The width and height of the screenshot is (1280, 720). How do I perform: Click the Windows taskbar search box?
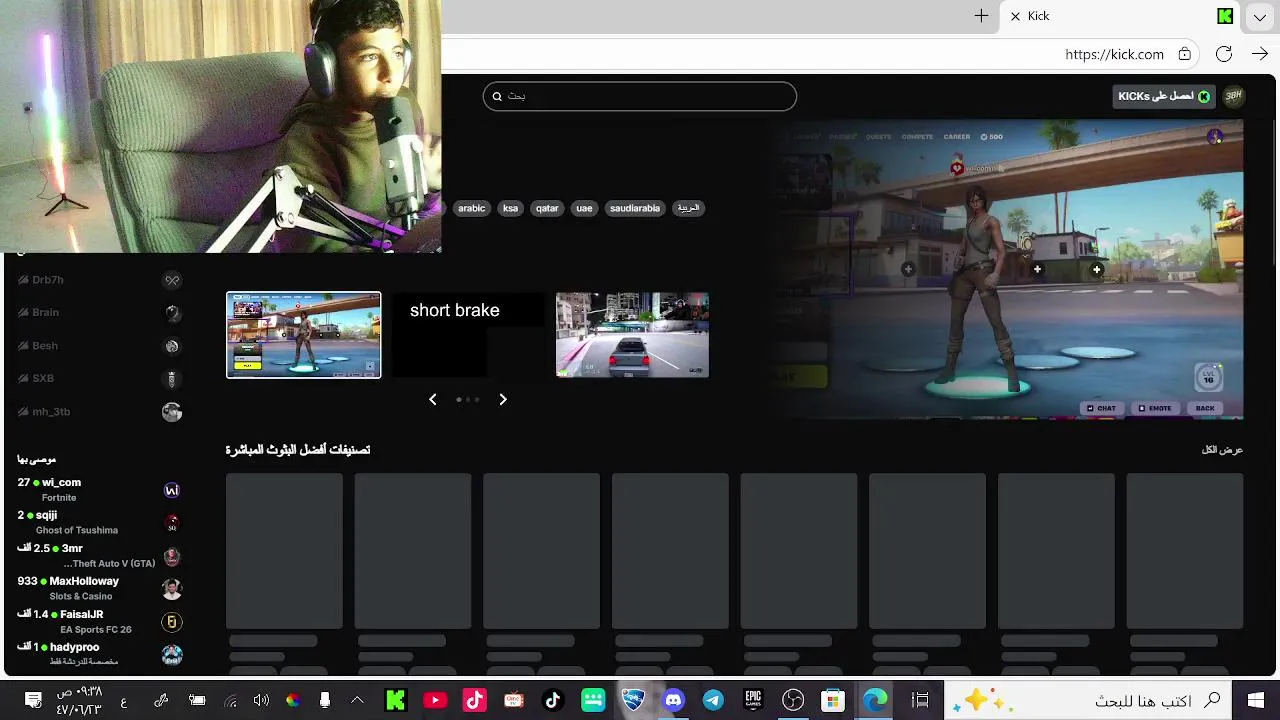(1088, 700)
